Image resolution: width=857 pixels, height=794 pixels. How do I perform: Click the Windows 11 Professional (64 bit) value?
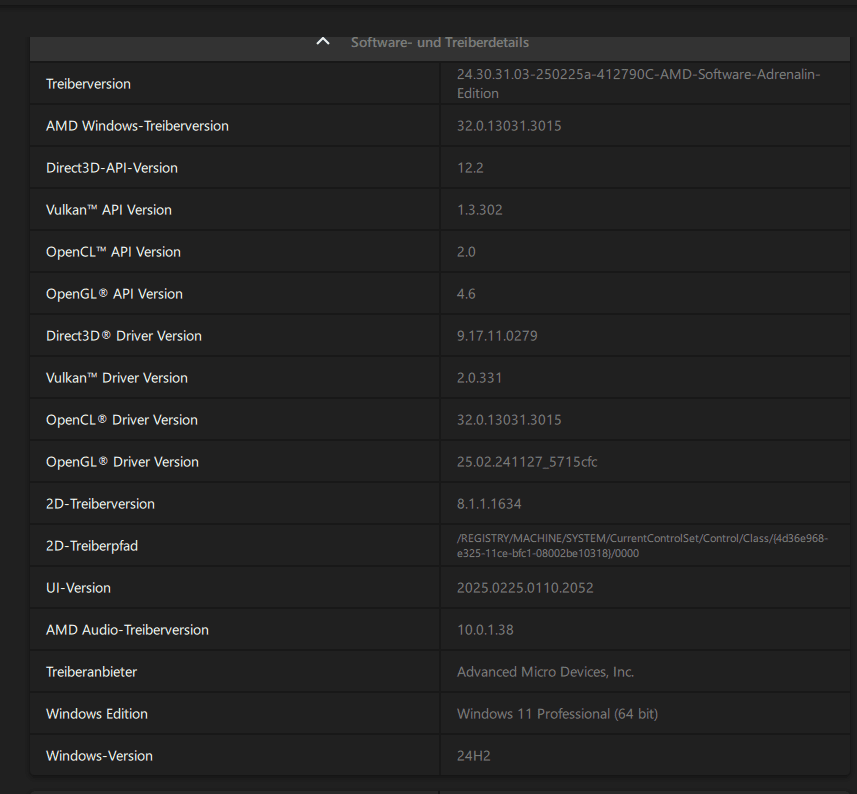pyautogui.click(x=557, y=715)
